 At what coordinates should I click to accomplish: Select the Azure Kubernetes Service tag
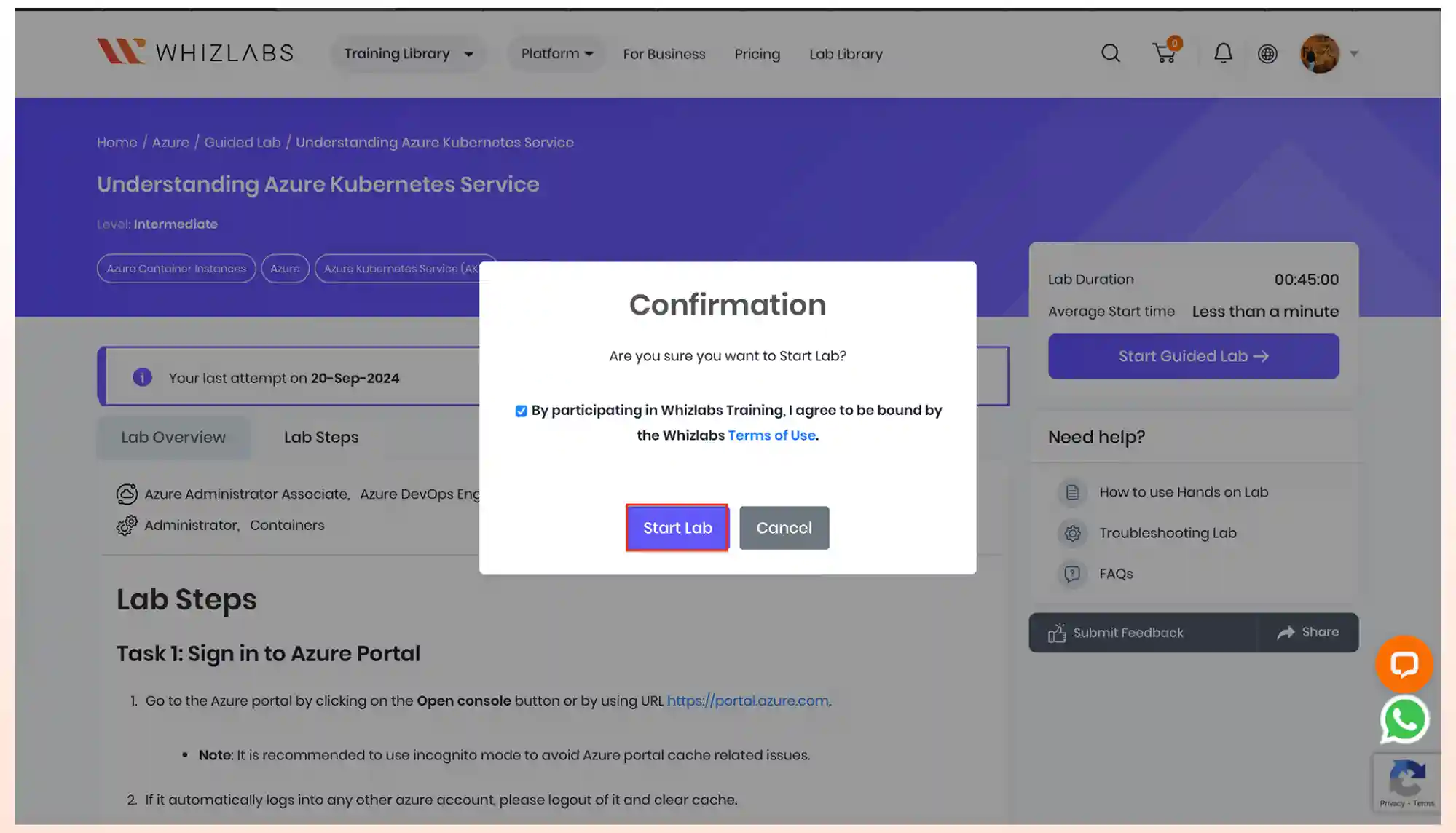pos(399,268)
